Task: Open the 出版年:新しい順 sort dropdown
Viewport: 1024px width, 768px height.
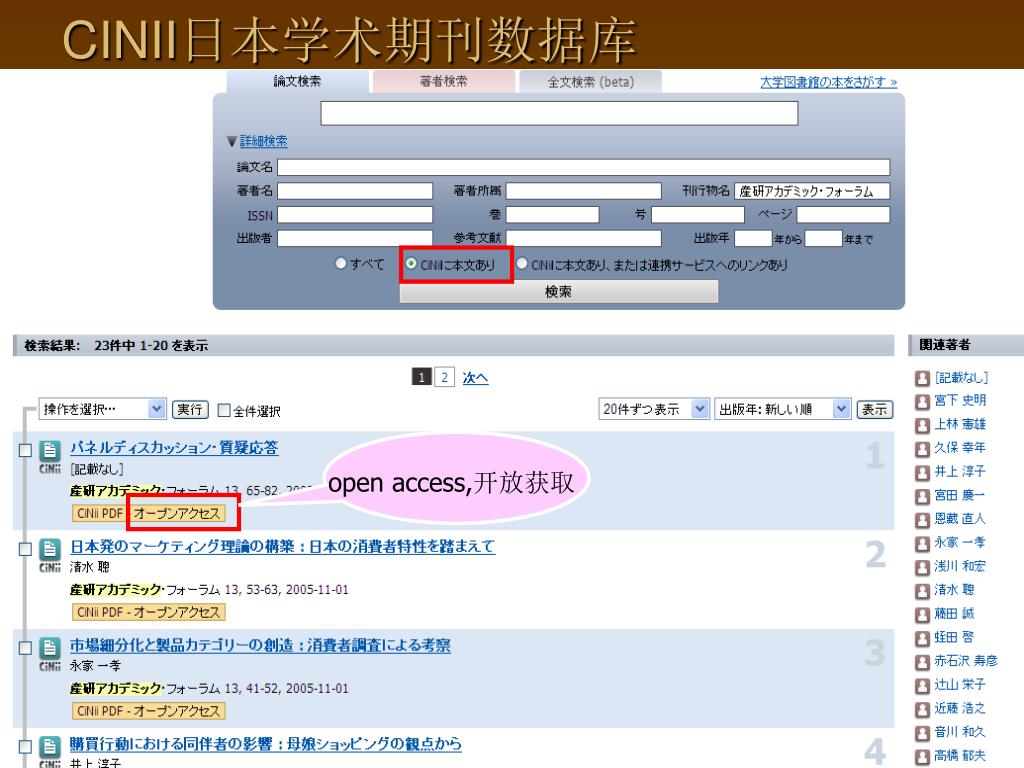Action: coord(783,409)
